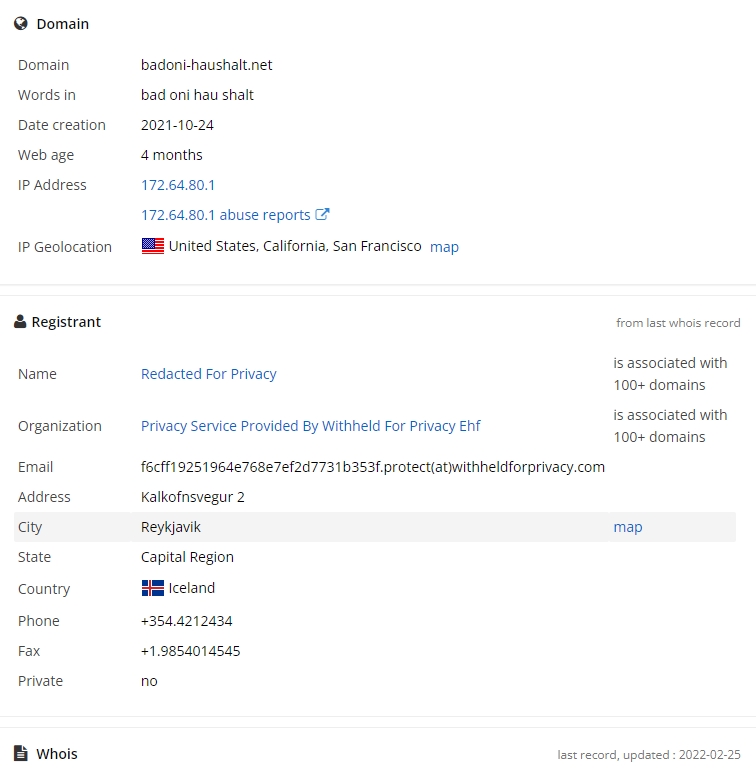Screen dimensions: 756x770
Task: Follow the Redacted For Privacy name link
Action: tap(208, 374)
